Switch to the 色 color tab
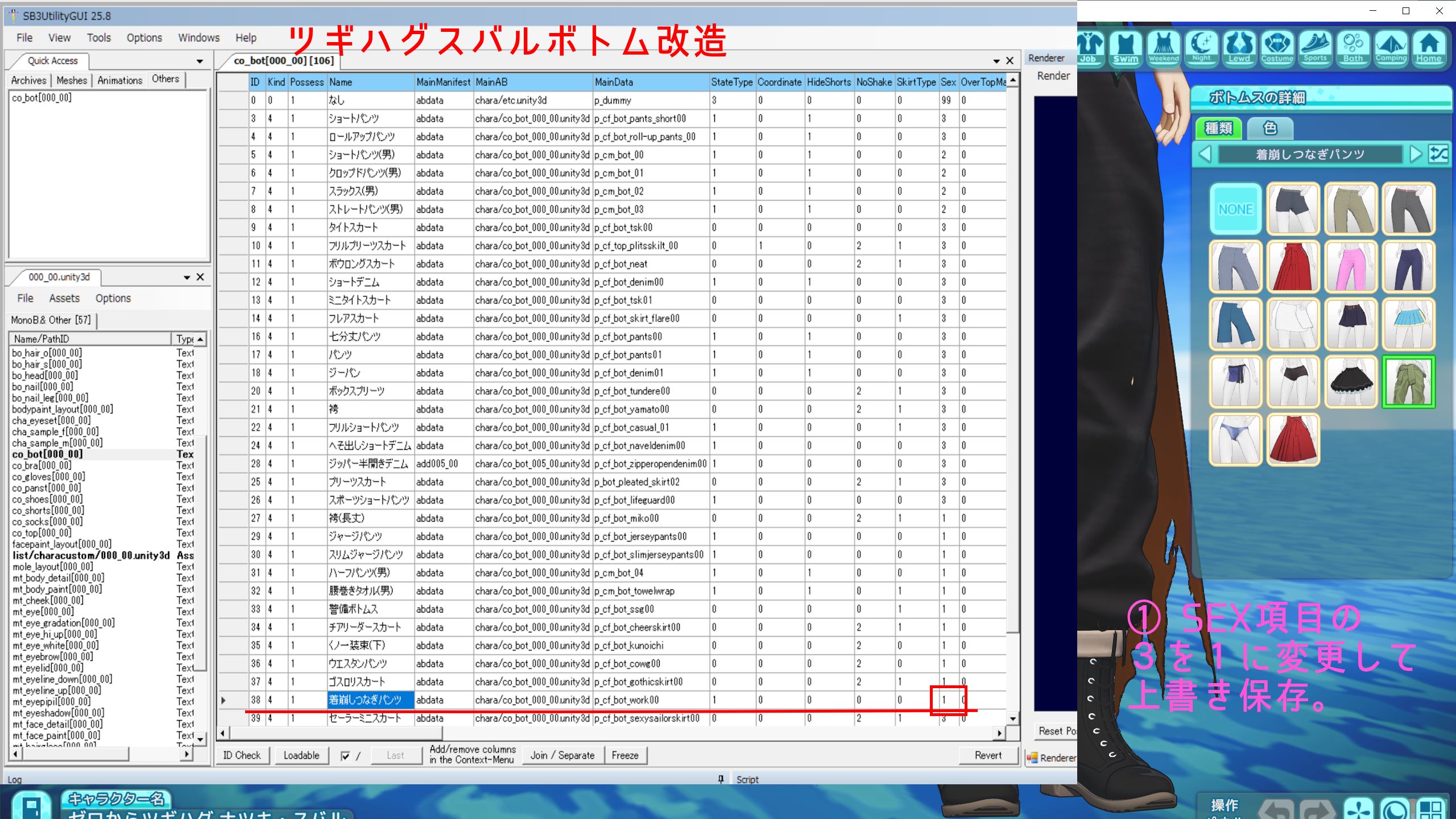 [1270, 128]
